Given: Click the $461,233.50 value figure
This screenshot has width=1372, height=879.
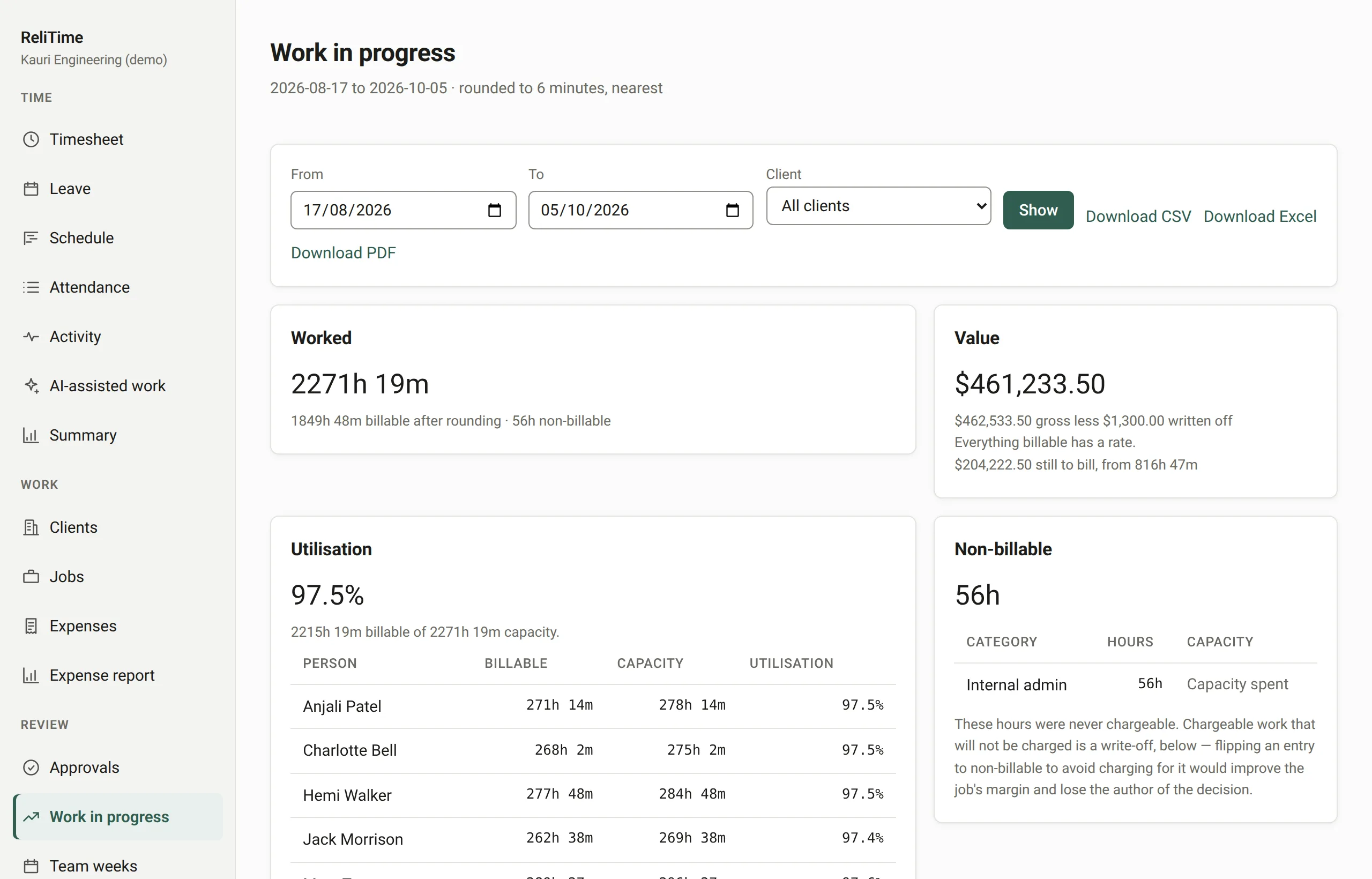Looking at the screenshot, I should click(1030, 384).
